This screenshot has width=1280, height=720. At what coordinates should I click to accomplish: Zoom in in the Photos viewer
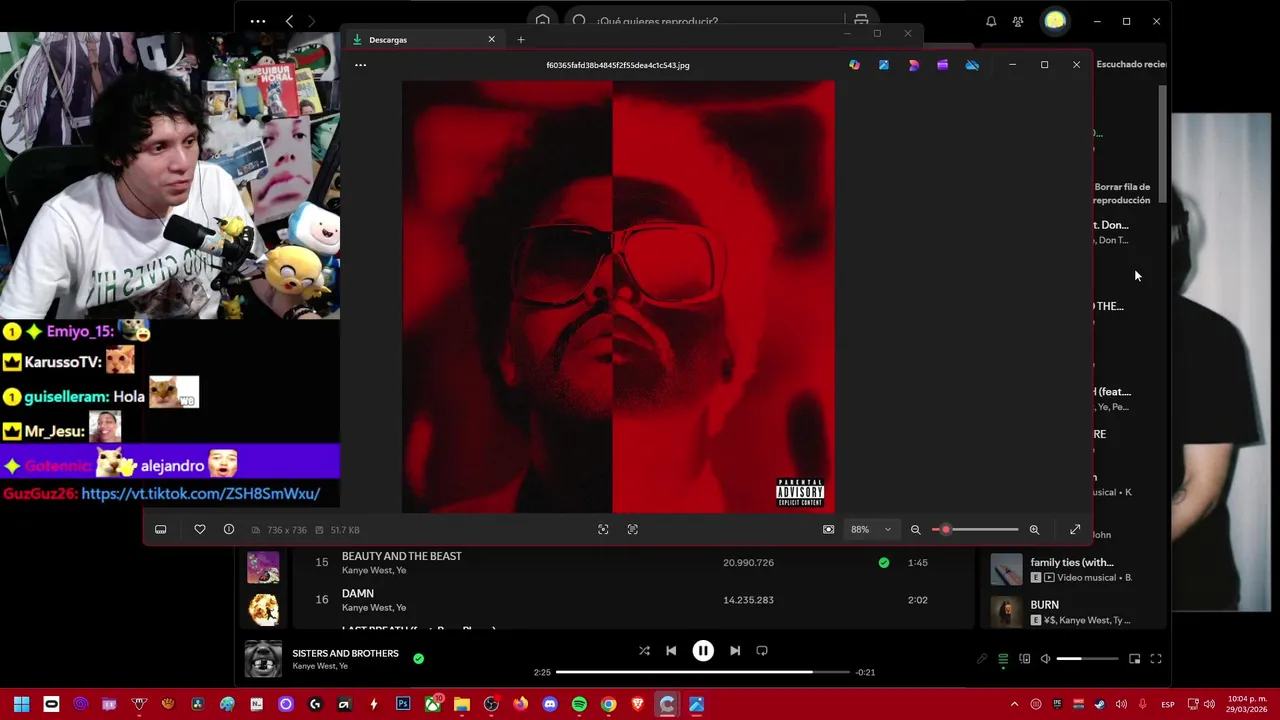[x=1034, y=530]
